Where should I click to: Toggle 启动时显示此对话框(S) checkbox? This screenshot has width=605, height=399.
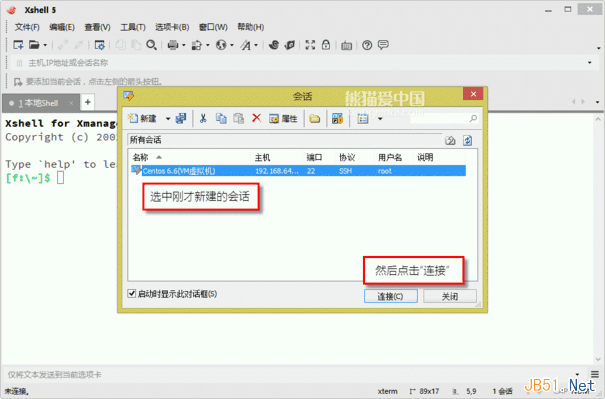(x=132, y=294)
